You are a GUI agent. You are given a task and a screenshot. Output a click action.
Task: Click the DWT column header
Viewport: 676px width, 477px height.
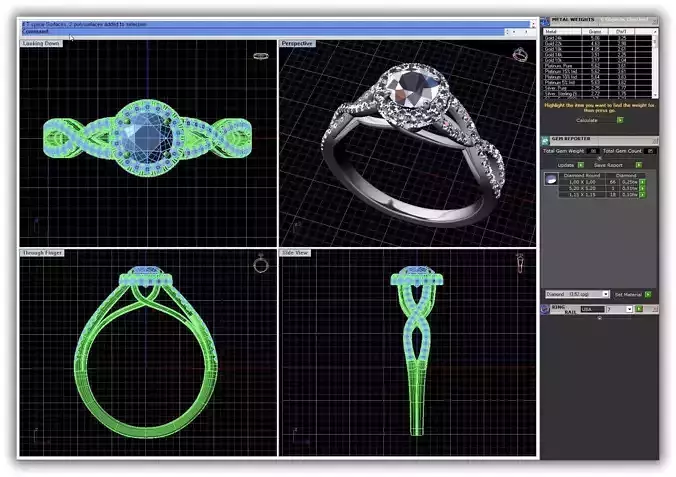621,31
